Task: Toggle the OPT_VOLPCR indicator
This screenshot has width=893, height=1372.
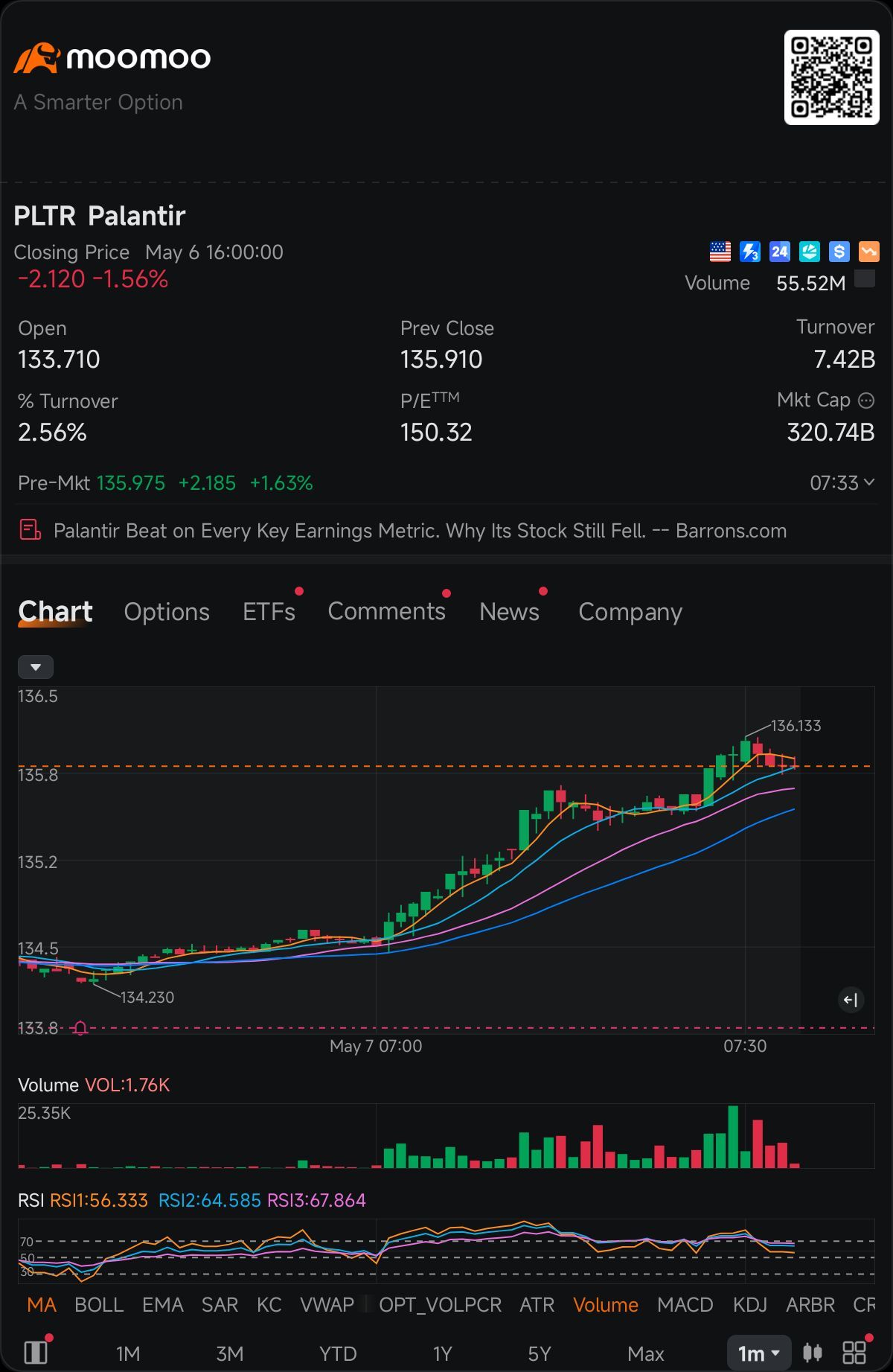Action: coord(440,1305)
